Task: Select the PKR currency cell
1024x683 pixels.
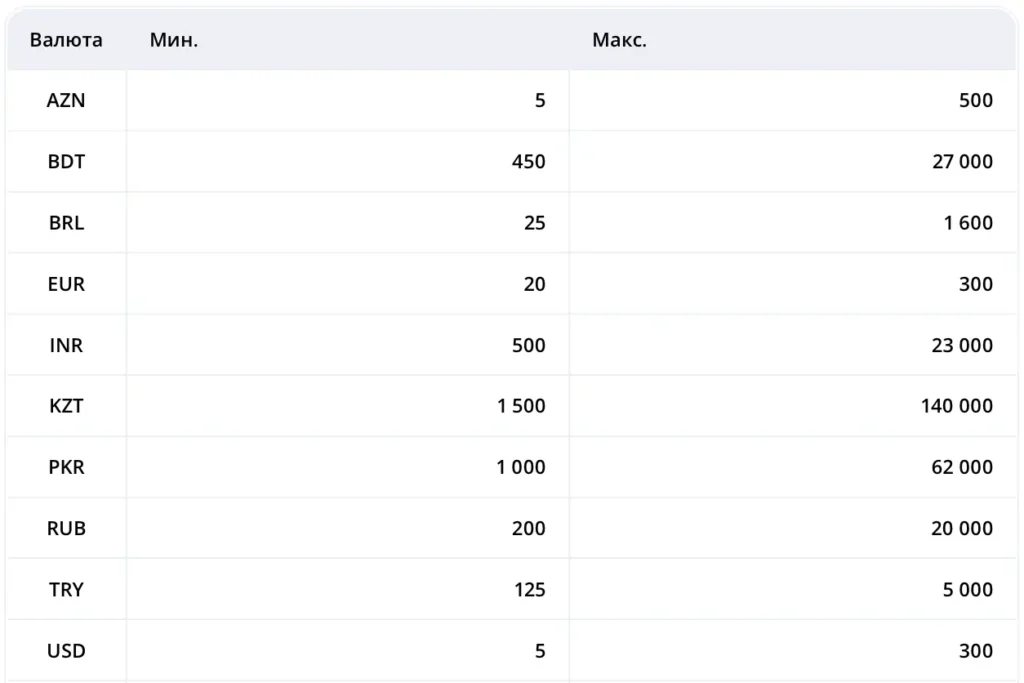Action: (66, 467)
